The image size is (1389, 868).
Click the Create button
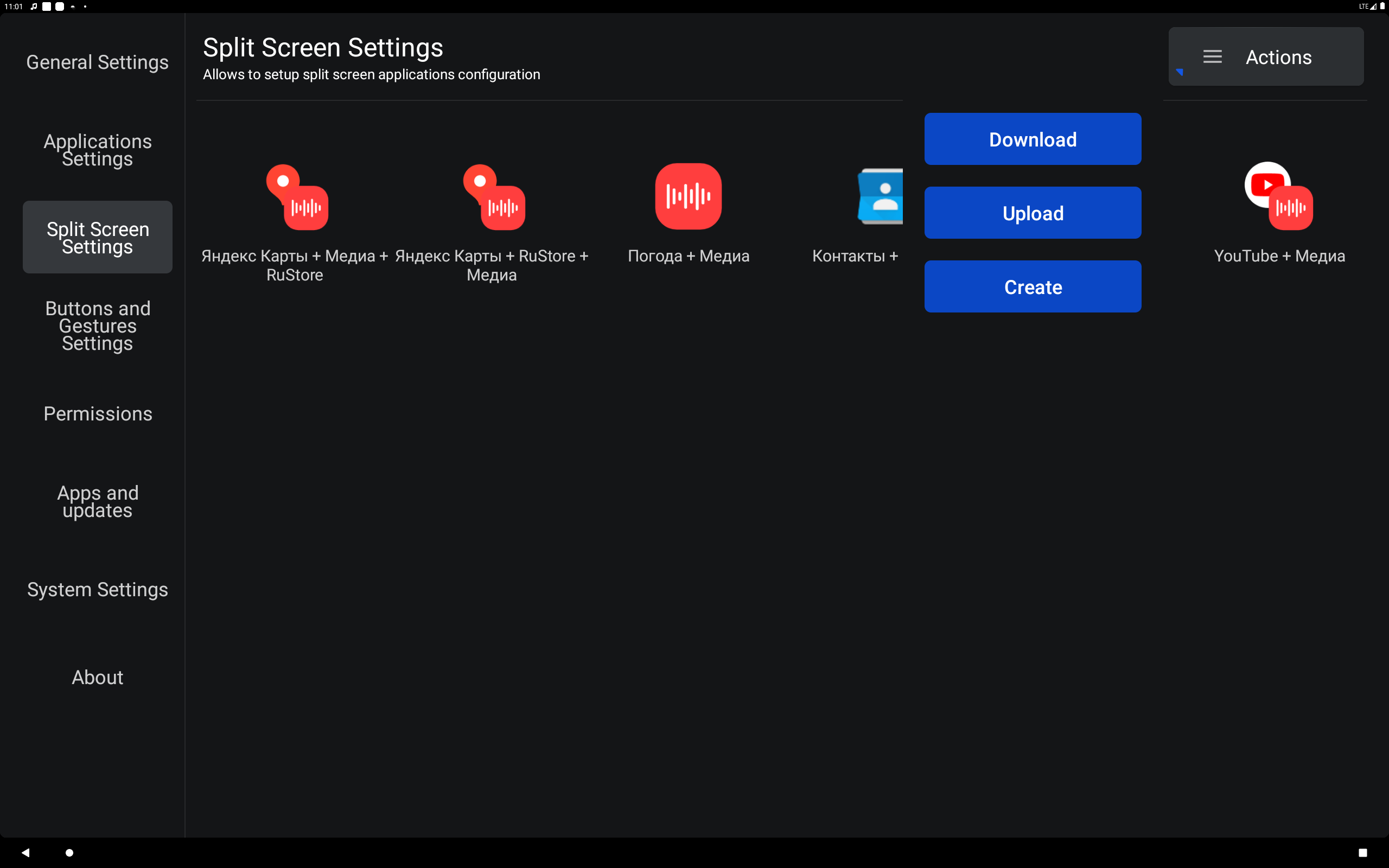[x=1033, y=286]
